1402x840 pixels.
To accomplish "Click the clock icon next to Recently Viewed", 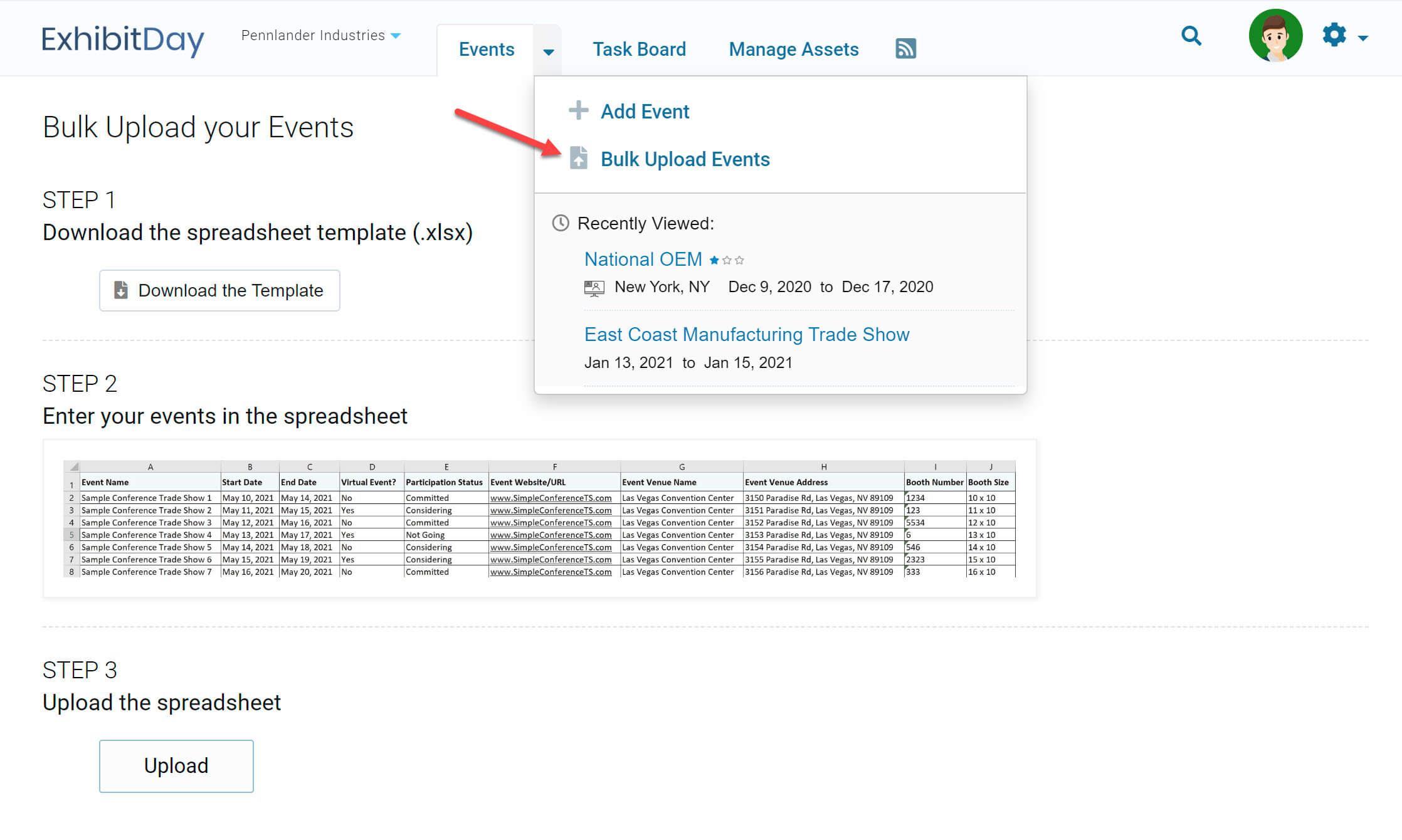I will pyautogui.click(x=560, y=223).
